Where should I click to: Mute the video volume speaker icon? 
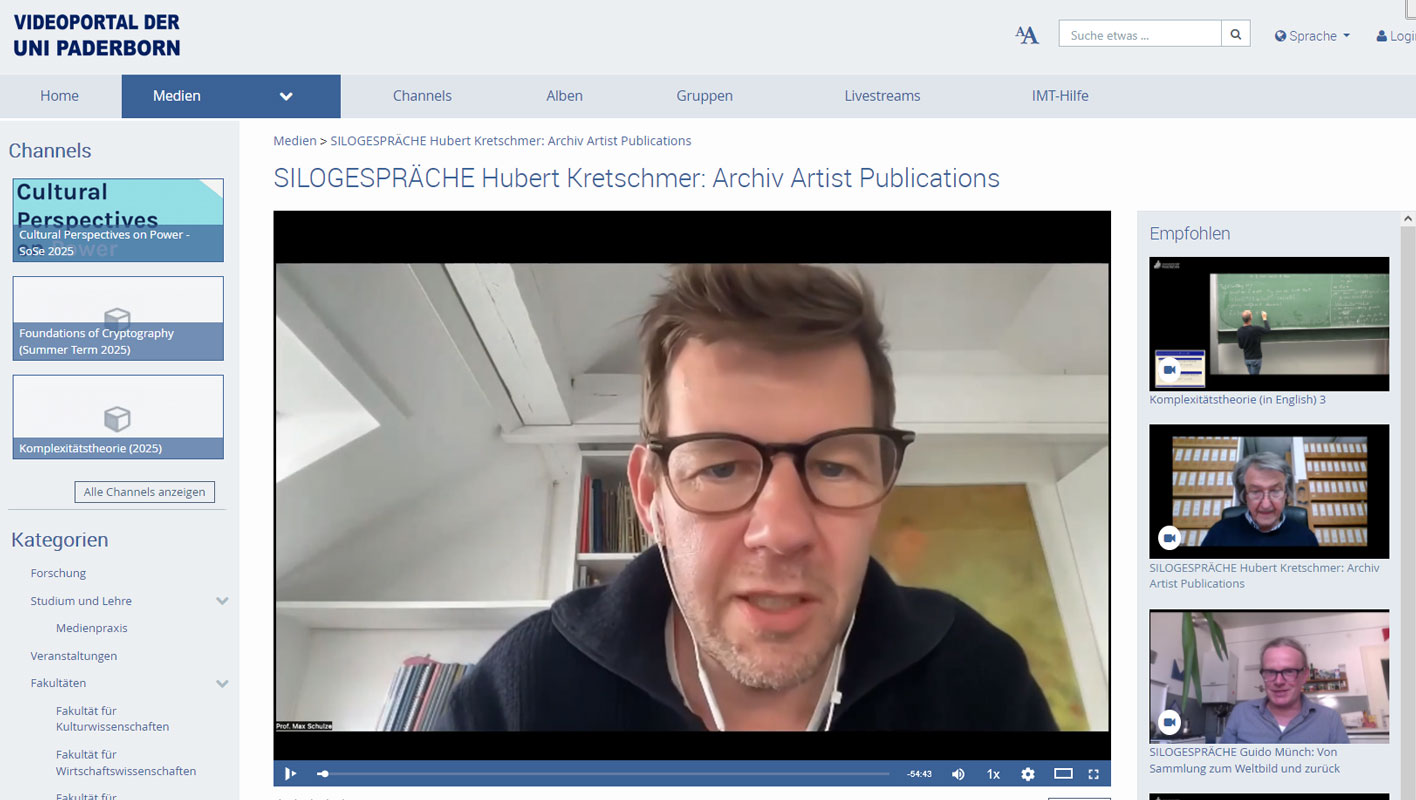(x=958, y=774)
